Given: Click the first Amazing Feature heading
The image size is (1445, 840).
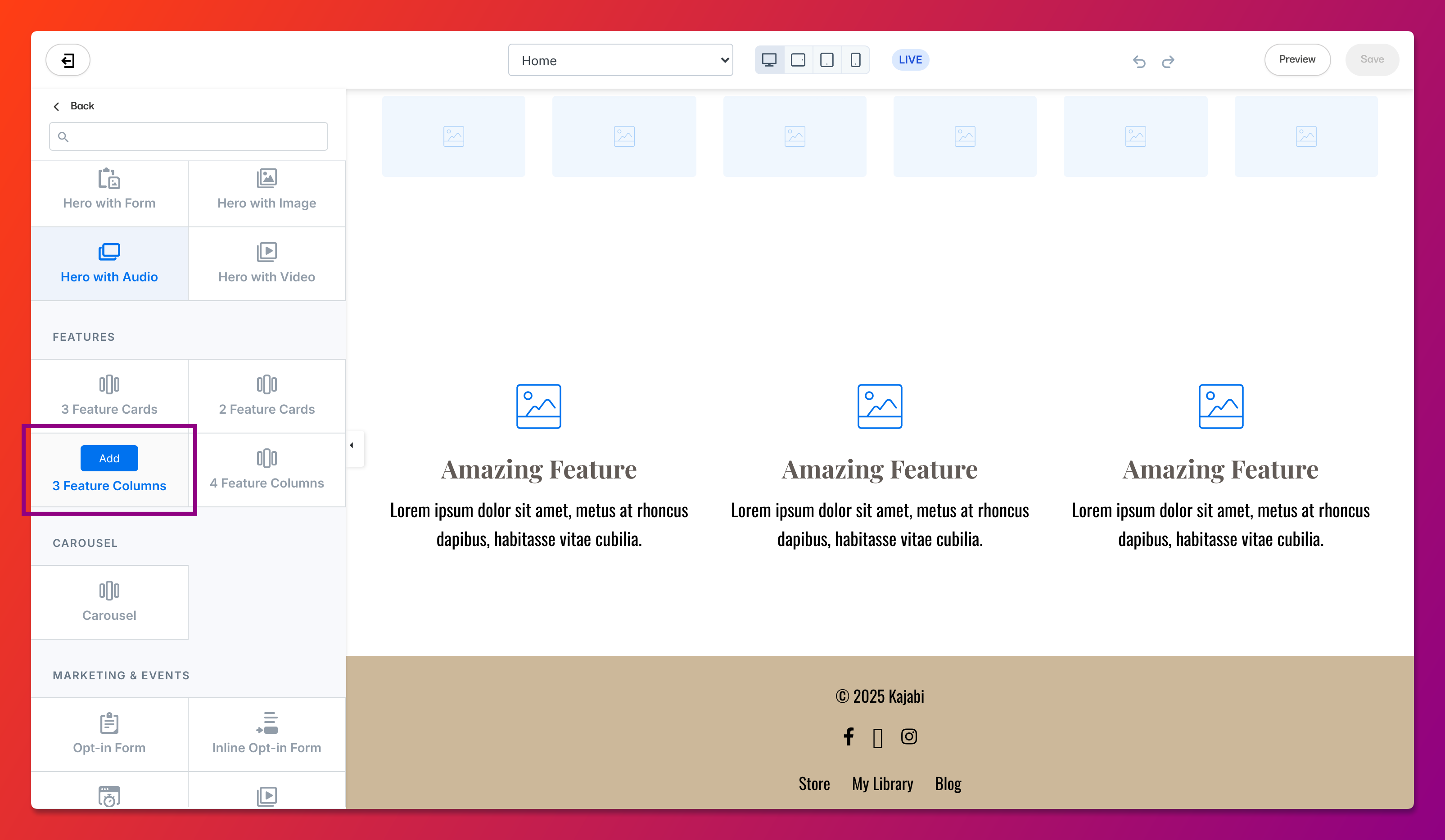Looking at the screenshot, I should click(538, 470).
